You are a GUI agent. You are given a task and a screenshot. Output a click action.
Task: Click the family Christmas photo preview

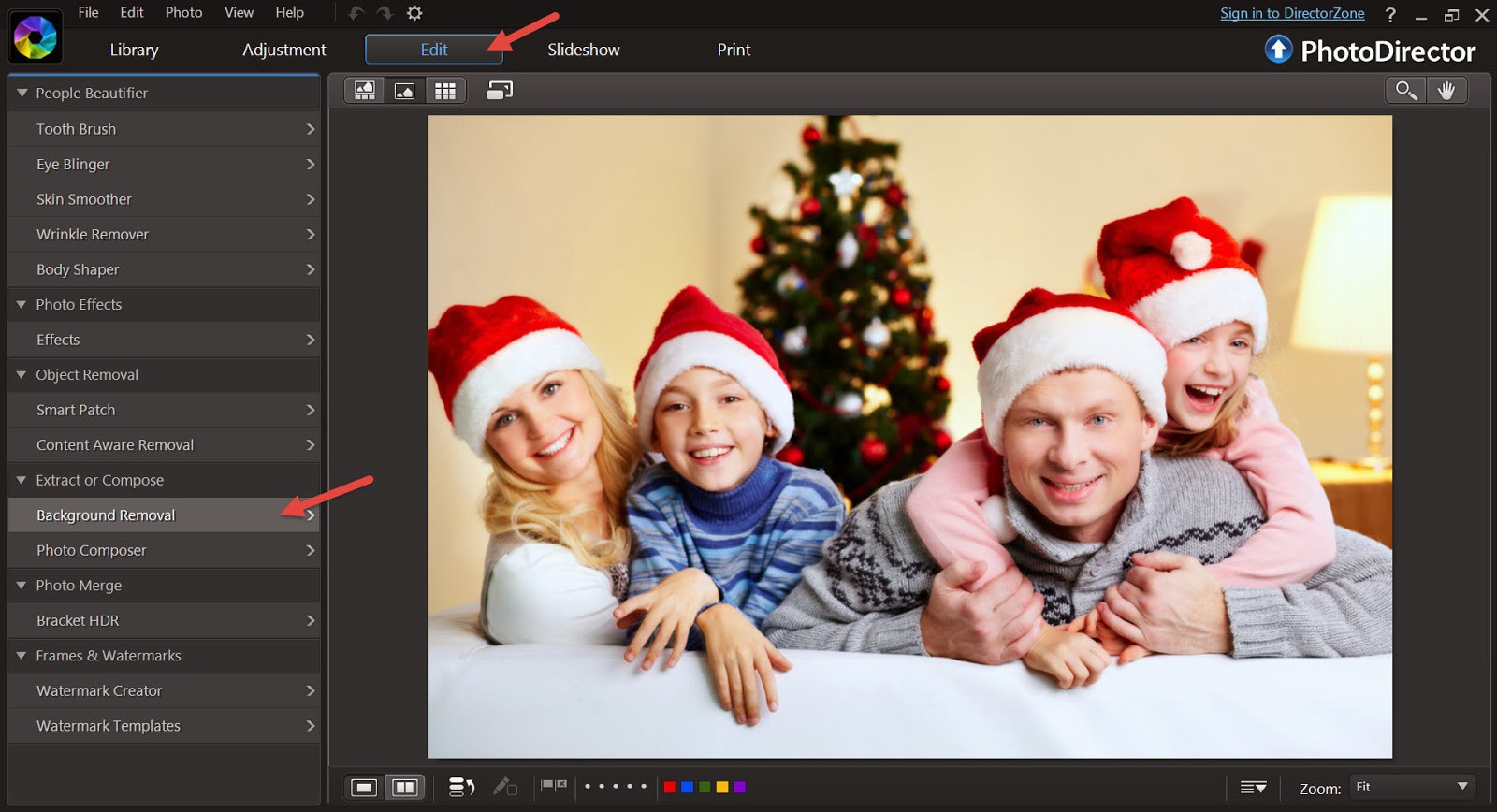point(909,437)
